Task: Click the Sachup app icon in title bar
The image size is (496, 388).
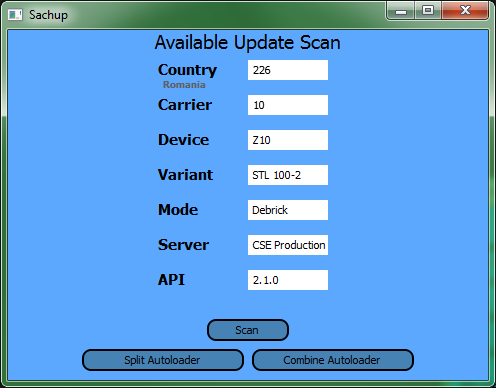Action: [x=15, y=15]
